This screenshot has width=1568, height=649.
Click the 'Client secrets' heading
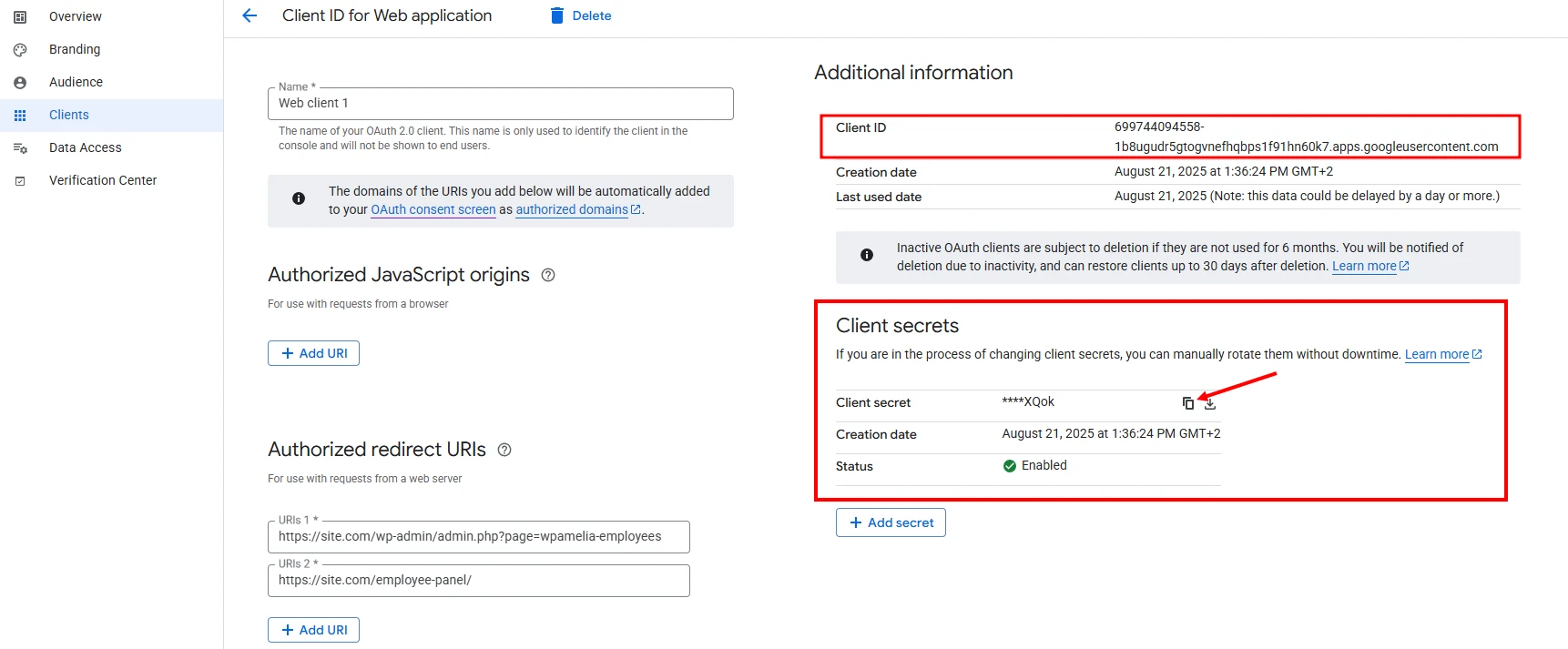897,326
